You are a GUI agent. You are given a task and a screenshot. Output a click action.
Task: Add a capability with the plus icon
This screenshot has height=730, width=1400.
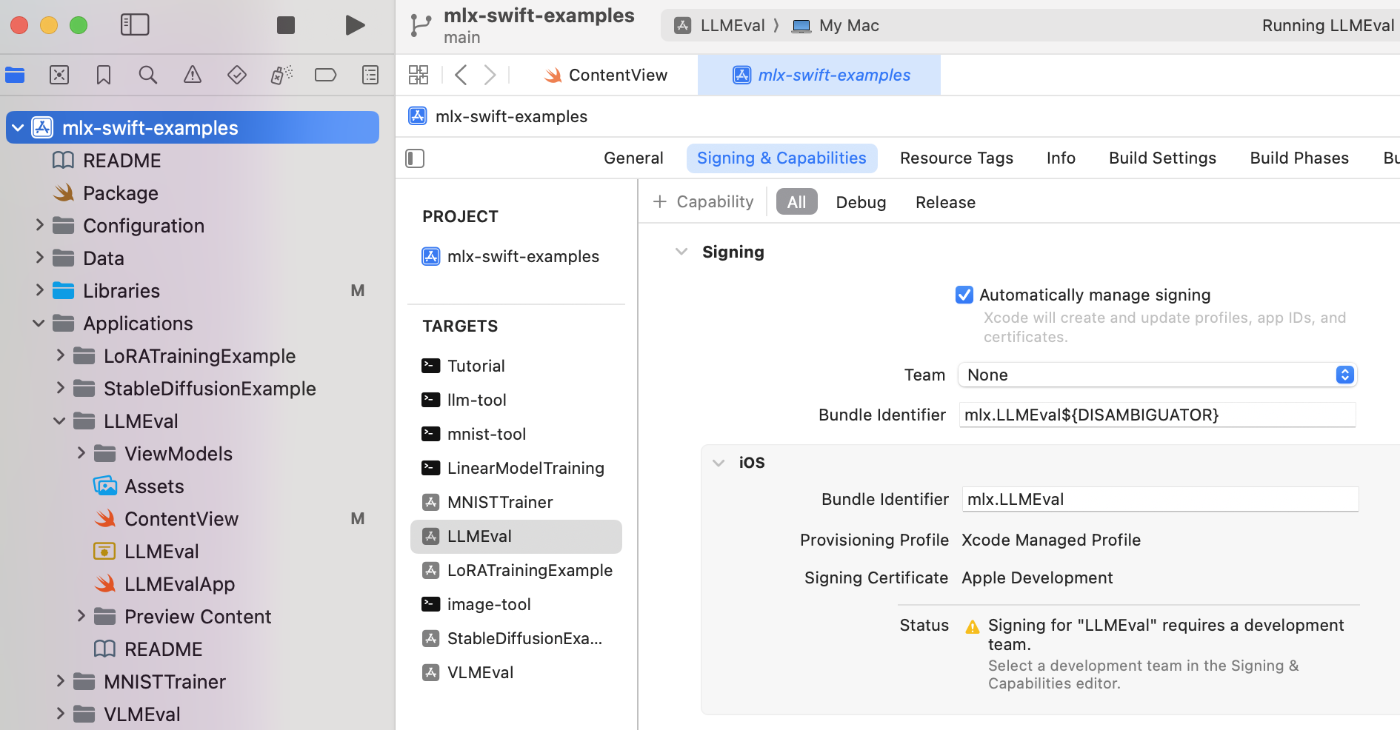[660, 202]
